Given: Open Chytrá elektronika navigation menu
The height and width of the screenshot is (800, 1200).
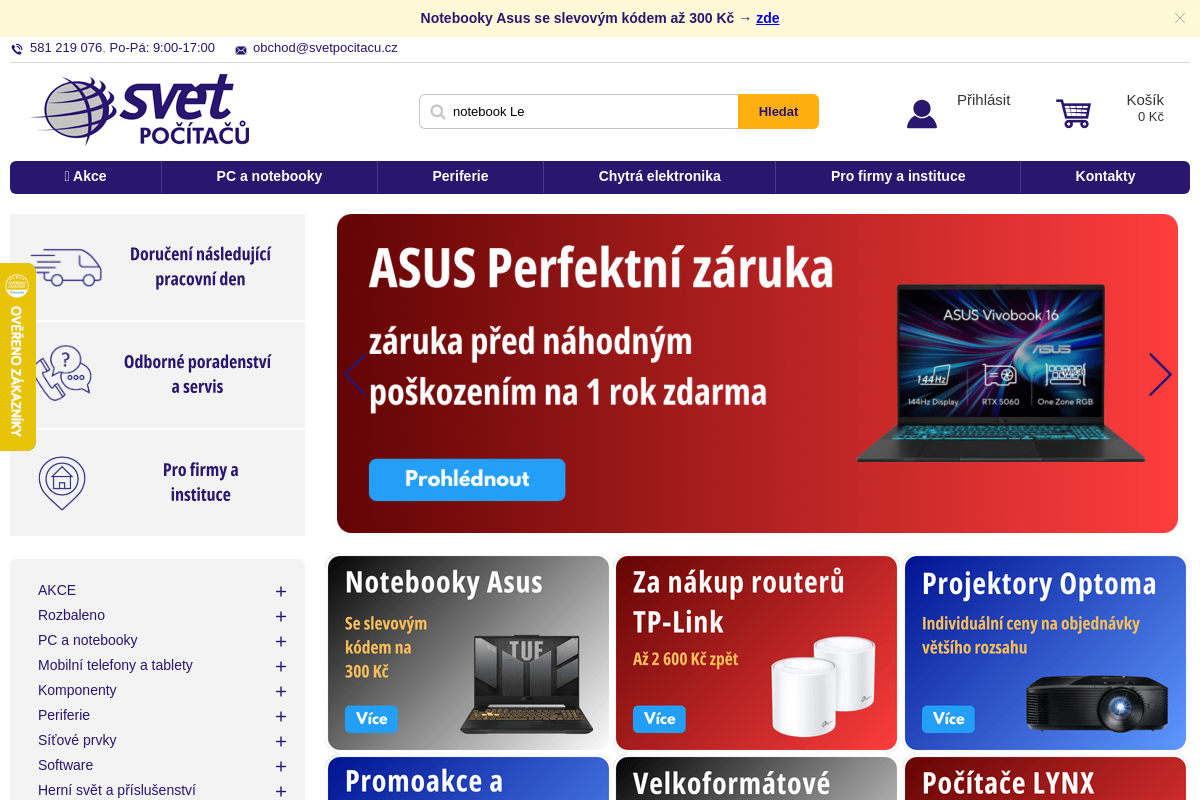Looking at the screenshot, I should [659, 177].
